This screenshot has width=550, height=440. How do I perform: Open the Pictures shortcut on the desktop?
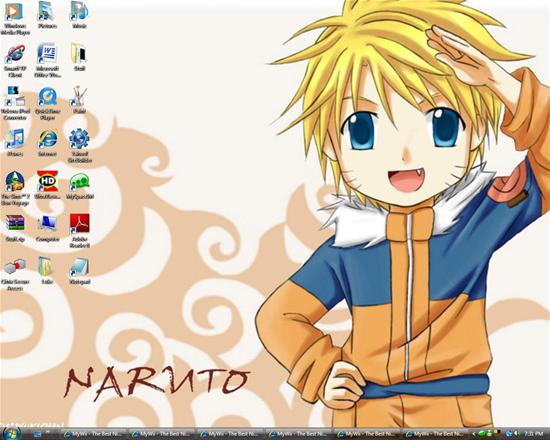pos(47,15)
